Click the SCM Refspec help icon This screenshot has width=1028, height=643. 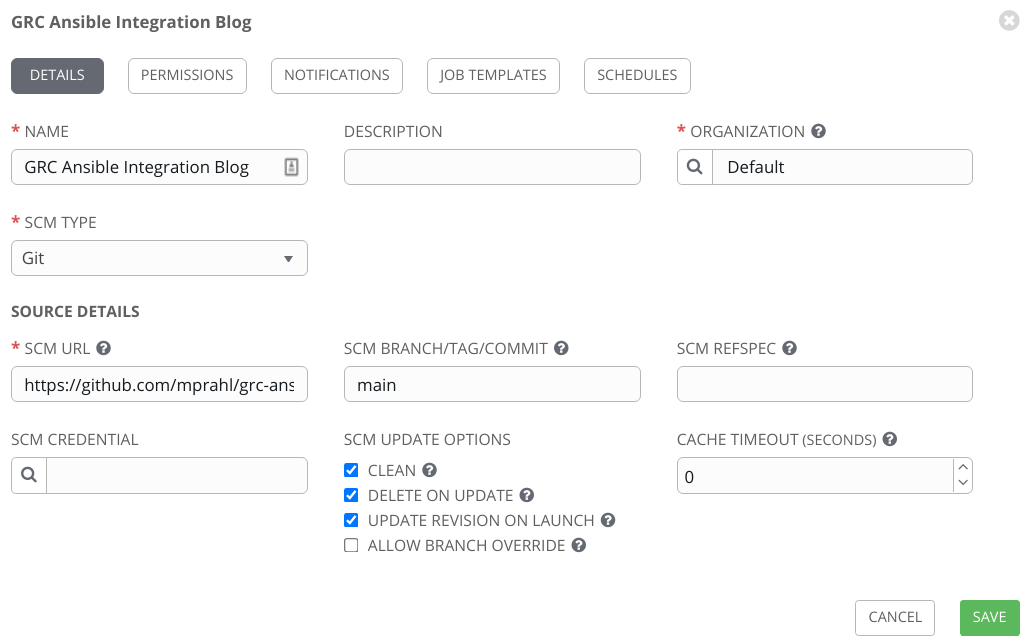click(x=789, y=348)
